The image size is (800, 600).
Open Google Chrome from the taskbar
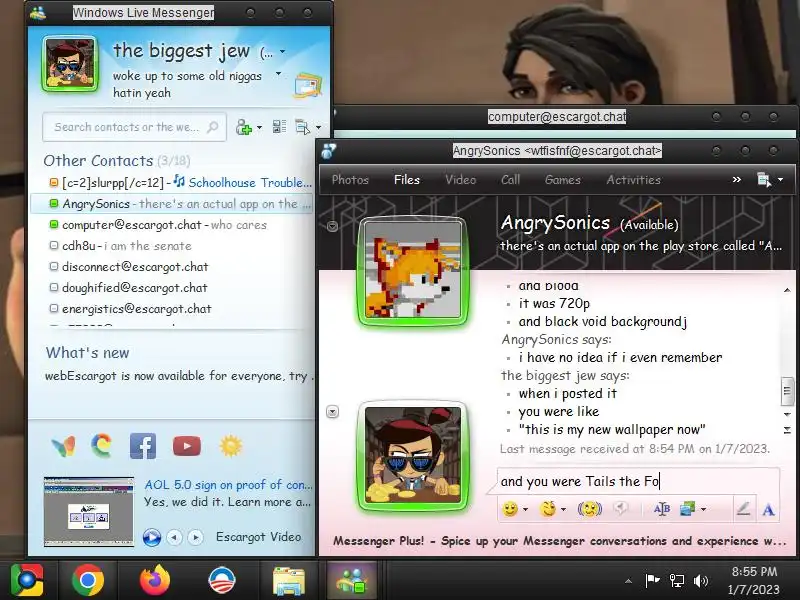(x=88, y=581)
